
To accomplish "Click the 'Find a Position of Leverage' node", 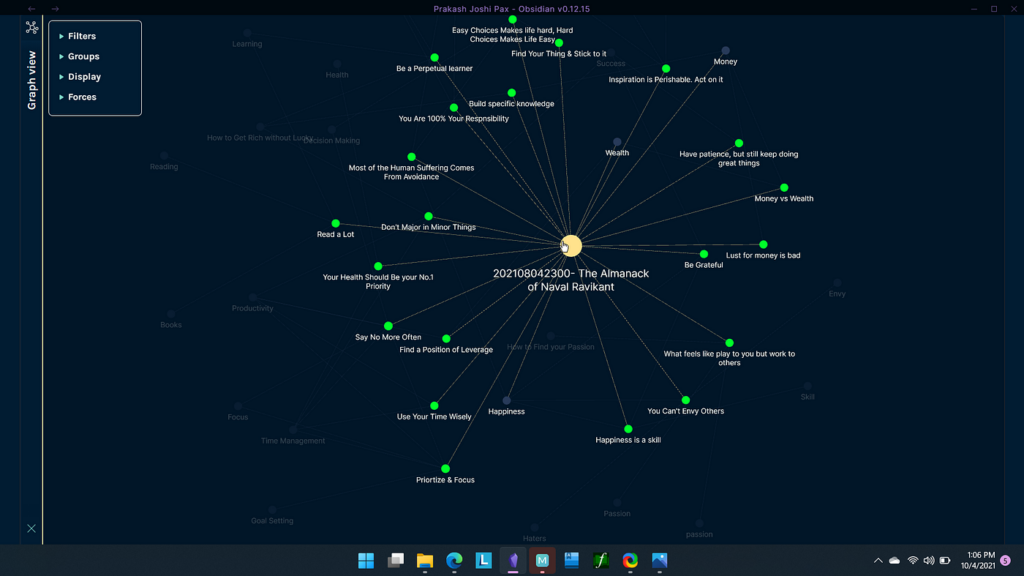I will (446, 338).
